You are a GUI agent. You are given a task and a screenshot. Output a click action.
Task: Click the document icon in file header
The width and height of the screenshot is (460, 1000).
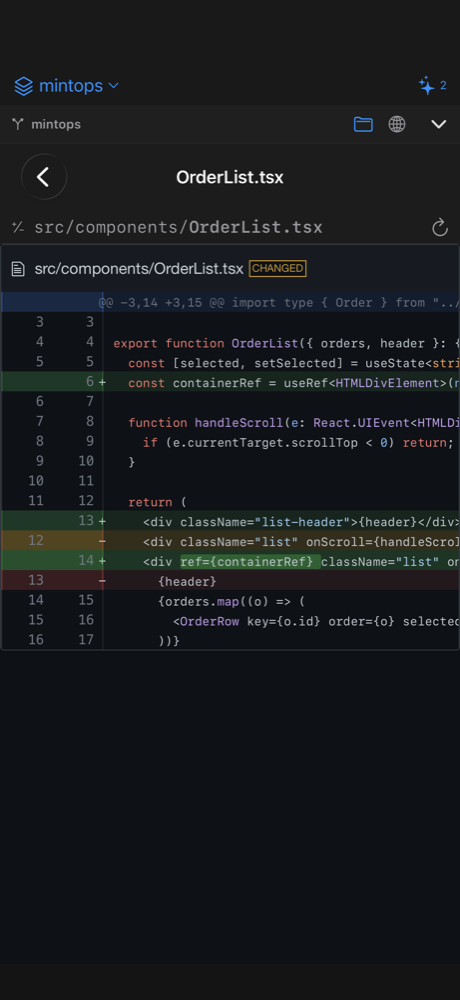(19, 269)
